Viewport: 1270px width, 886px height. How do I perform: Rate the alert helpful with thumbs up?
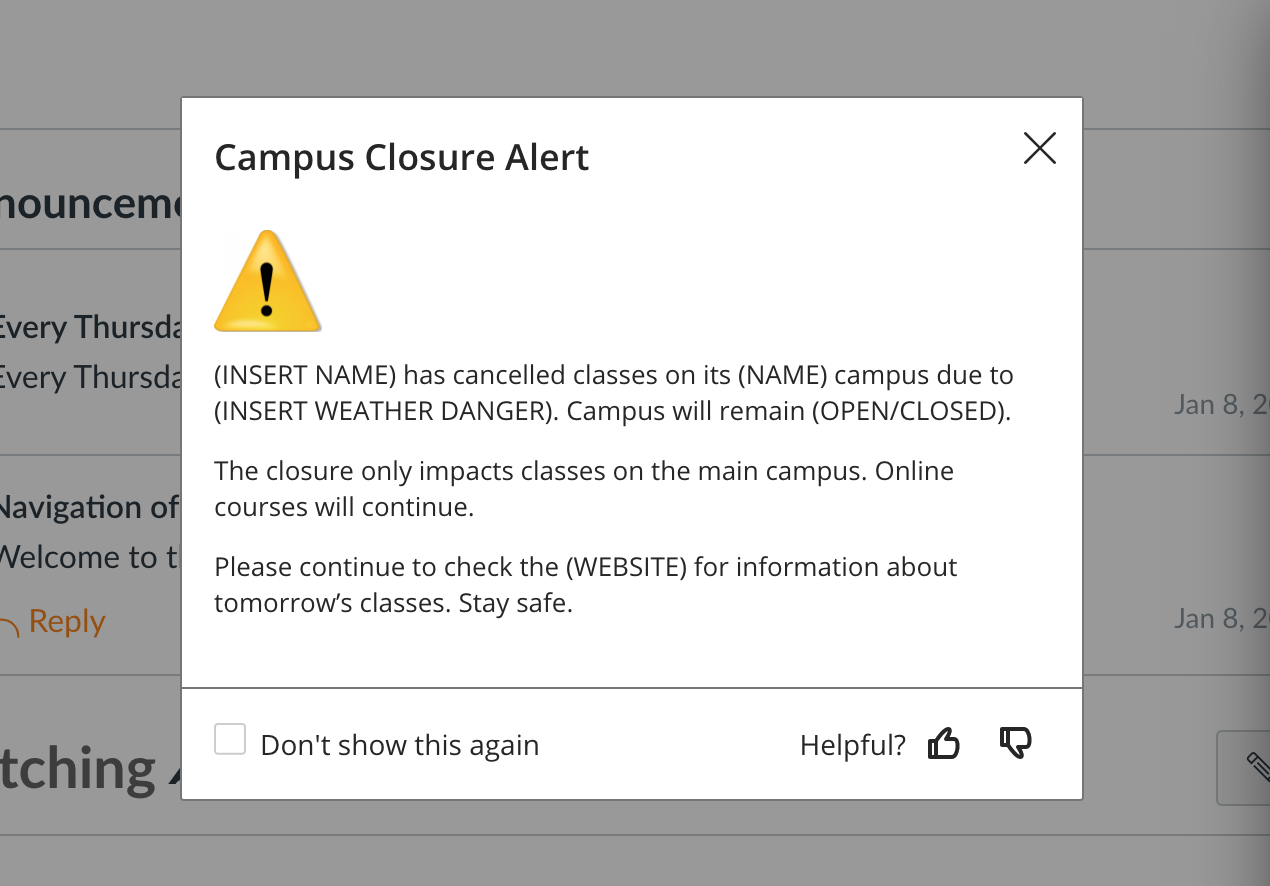944,743
